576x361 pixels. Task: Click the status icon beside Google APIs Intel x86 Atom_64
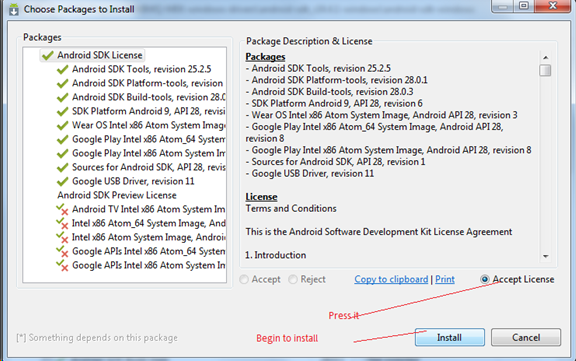coord(62,252)
